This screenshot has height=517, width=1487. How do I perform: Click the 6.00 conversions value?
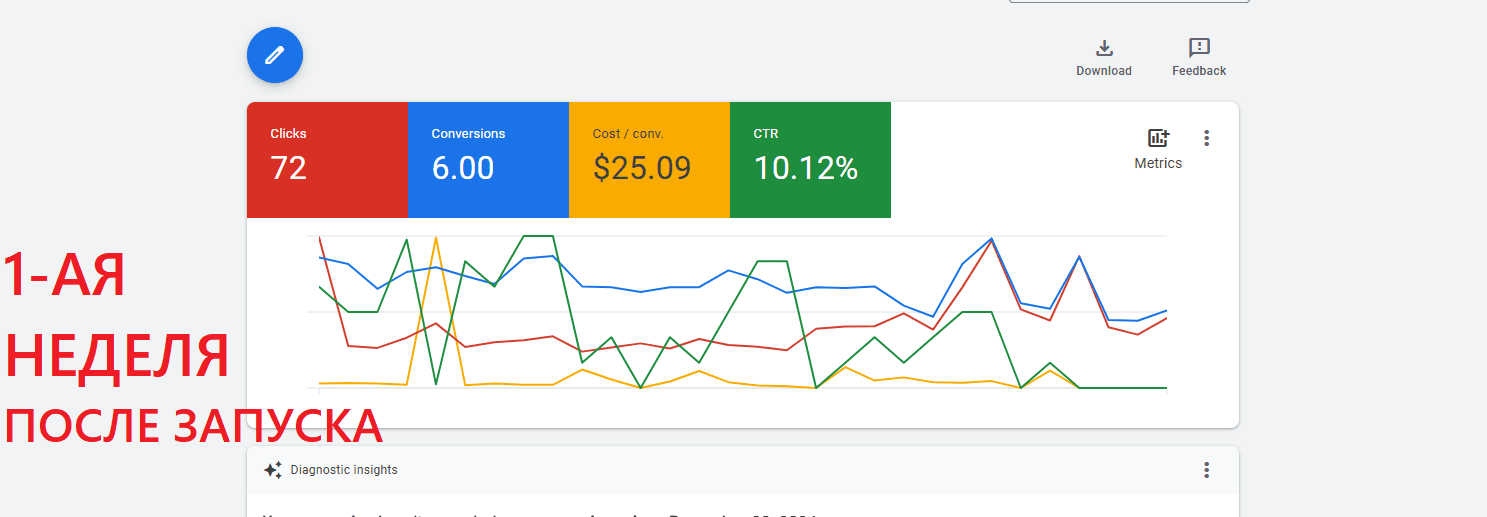[462, 168]
